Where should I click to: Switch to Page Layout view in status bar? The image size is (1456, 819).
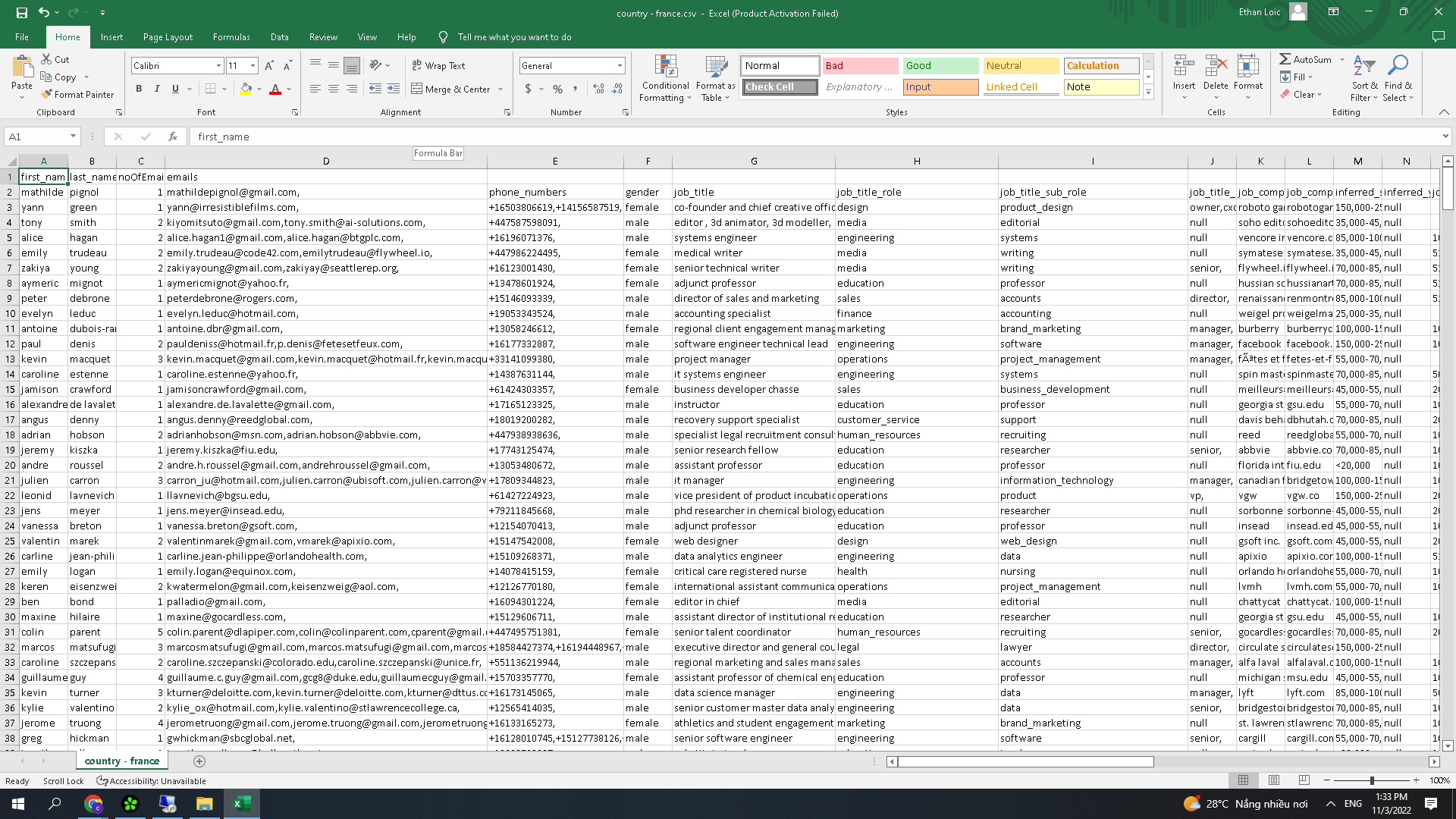1274,780
